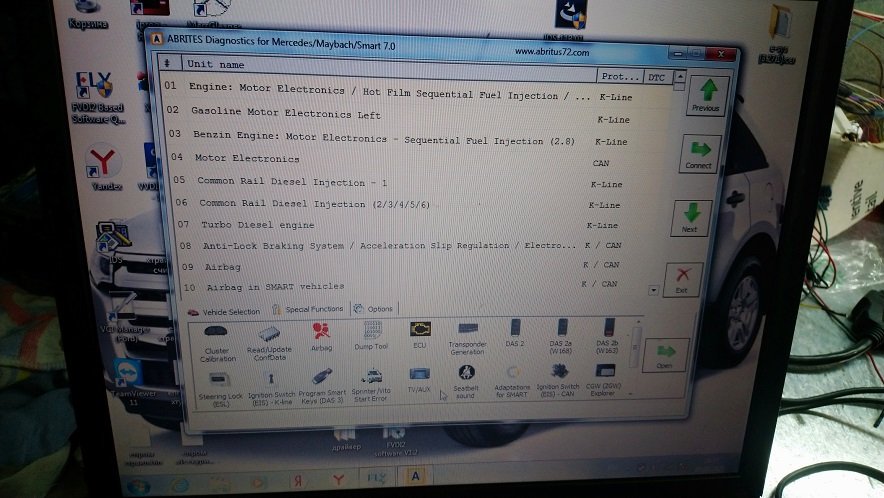Open Program Smart Keys (DAS 3)
The width and height of the screenshot is (884, 498).
[x=321, y=386]
